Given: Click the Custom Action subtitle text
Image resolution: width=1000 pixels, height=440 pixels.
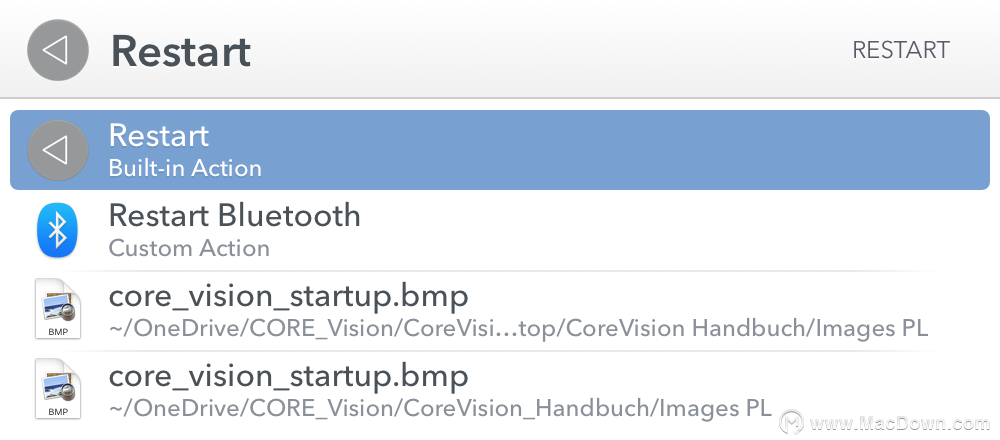Looking at the screenshot, I should pos(189,248).
